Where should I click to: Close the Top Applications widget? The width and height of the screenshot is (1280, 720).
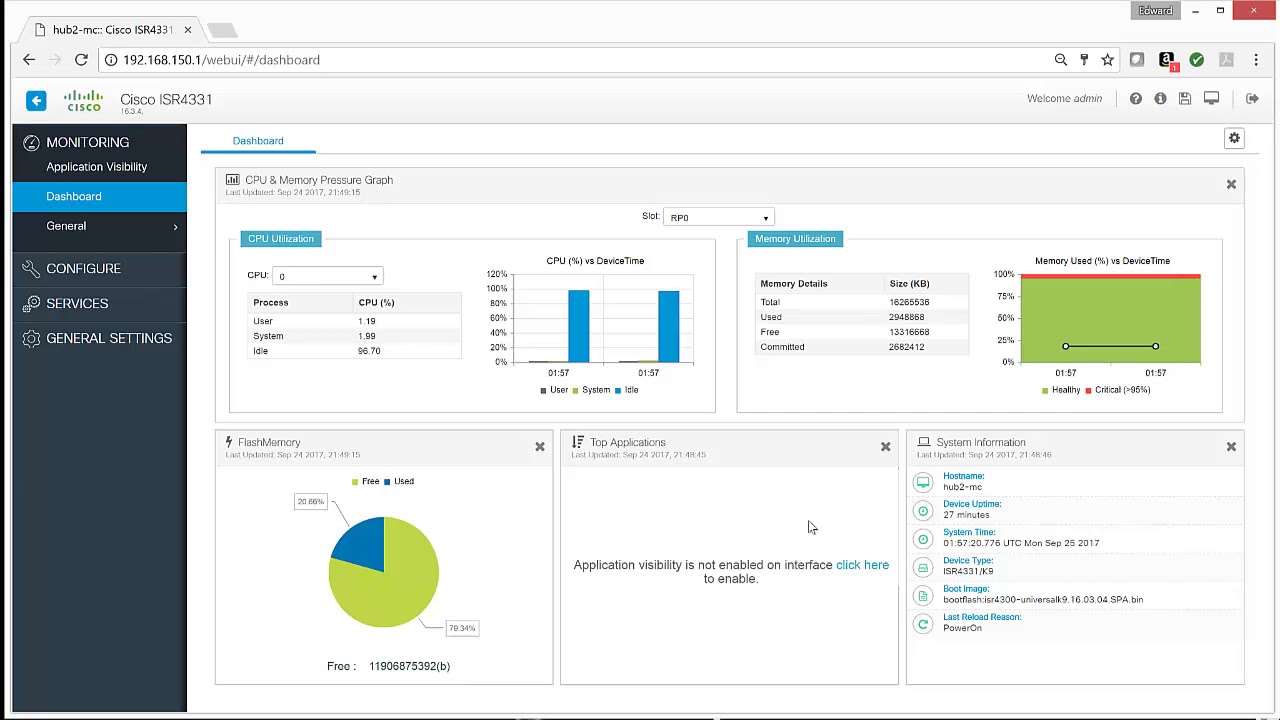tap(885, 447)
